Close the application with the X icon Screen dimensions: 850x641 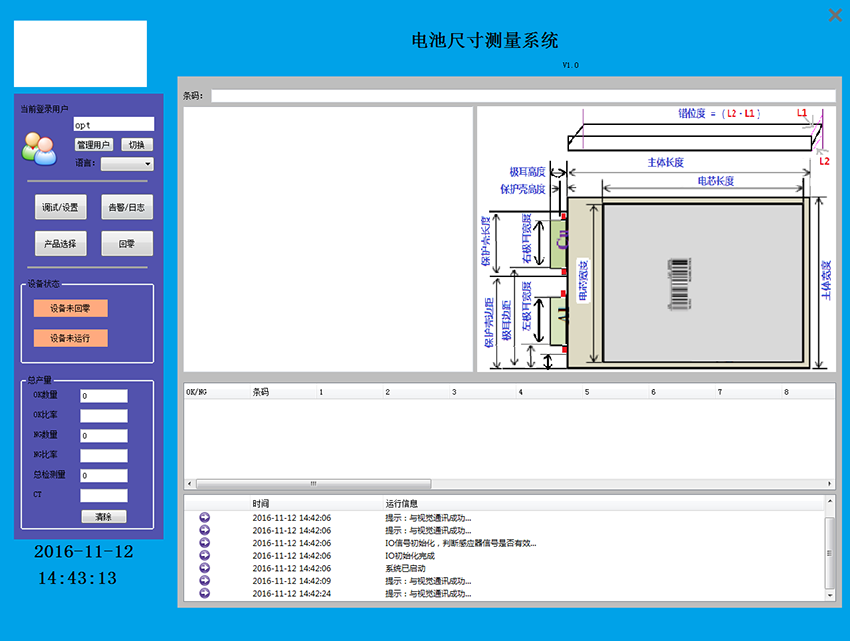[x=835, y=15]
